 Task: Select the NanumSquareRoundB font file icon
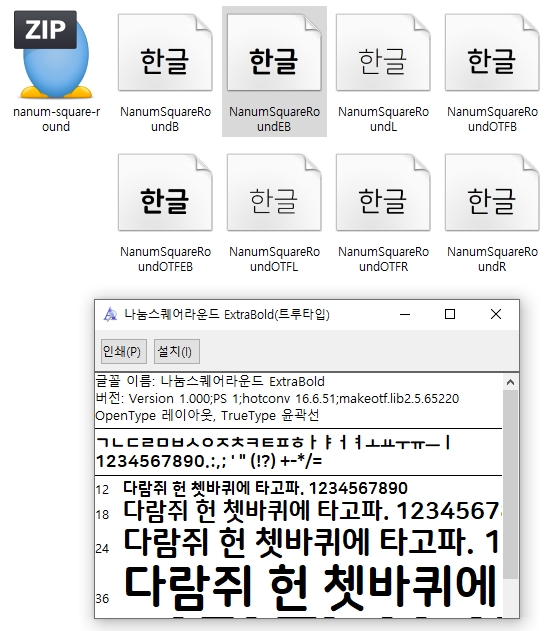pyautogui.click(x=165, y=53)
